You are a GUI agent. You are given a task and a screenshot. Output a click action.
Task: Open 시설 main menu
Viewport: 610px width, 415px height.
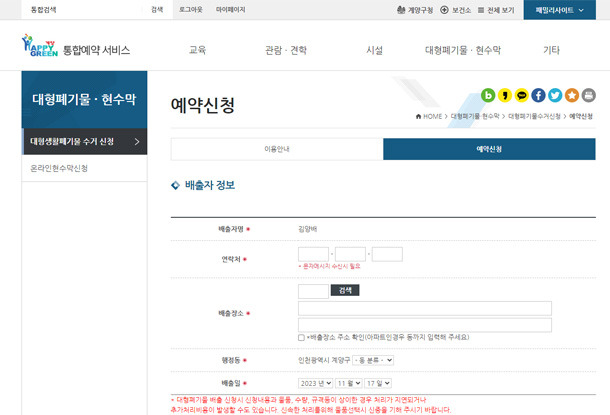coord(374,50)
